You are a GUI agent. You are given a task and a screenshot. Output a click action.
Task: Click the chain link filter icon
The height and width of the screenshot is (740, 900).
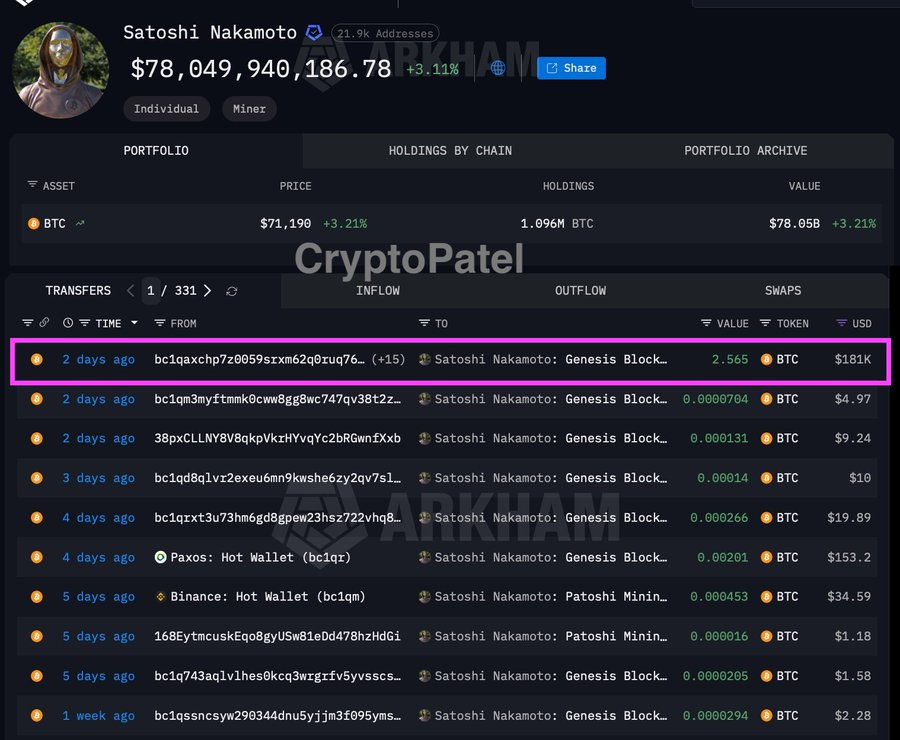[44, 323]
